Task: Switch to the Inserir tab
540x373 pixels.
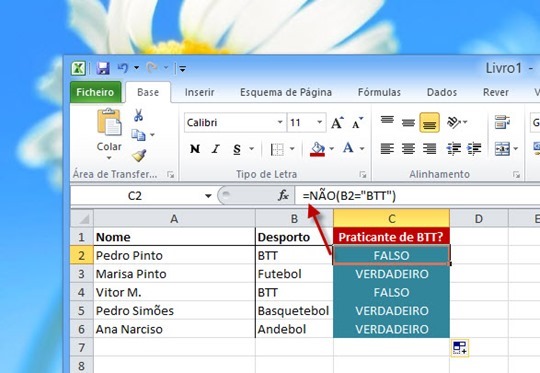Action: pyautogui.click(x=199, y=92)
